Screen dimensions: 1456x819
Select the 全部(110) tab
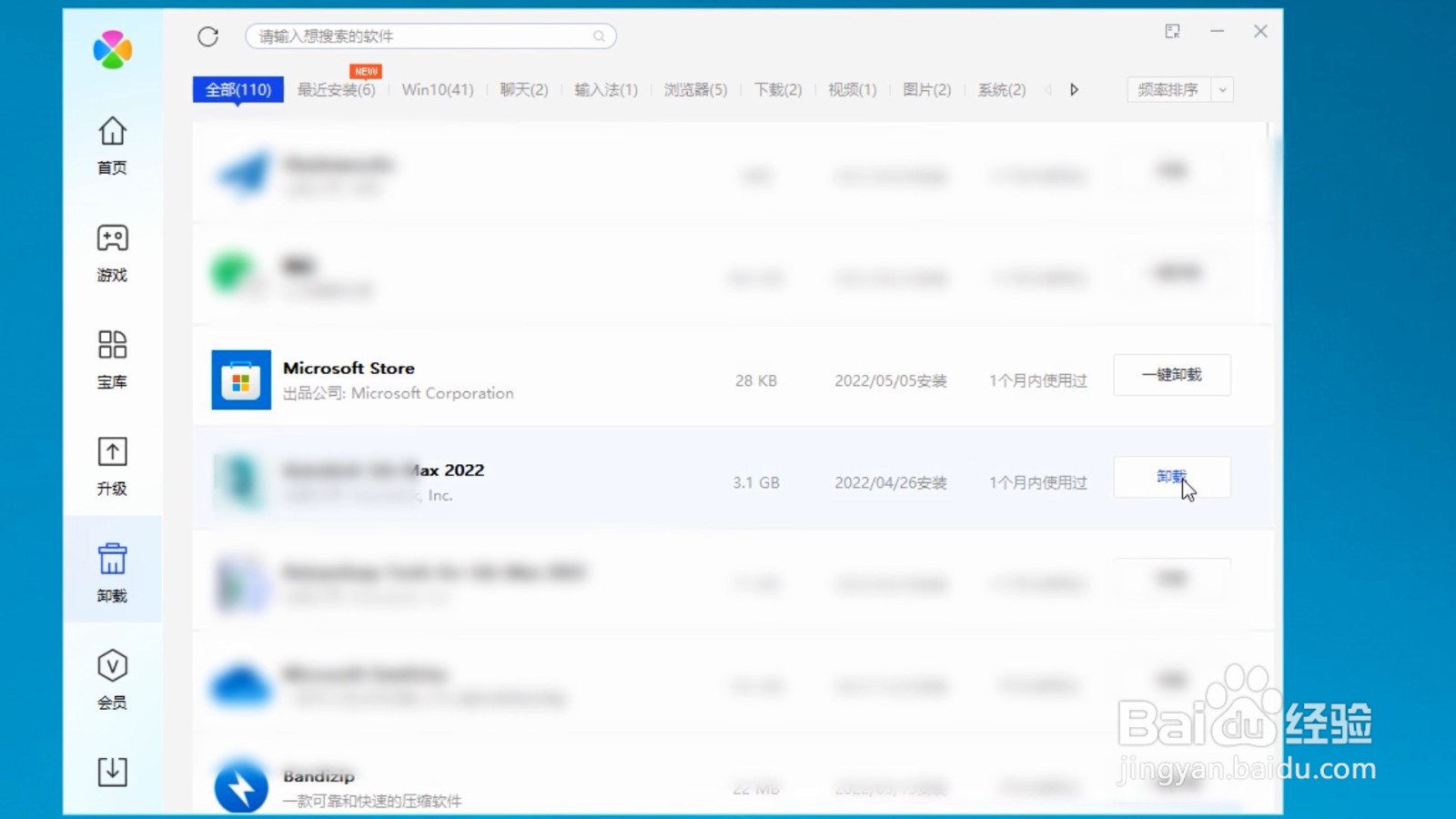pos(238,89)
